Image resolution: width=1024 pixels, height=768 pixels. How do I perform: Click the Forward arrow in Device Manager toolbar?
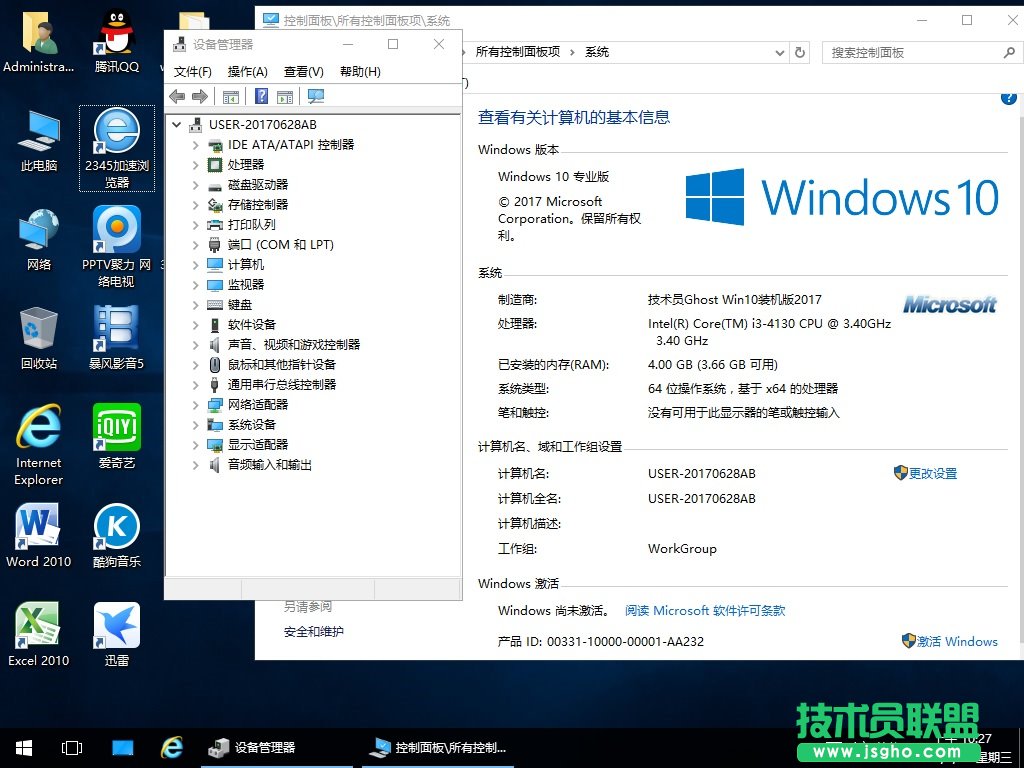click(x=200, y=97)
